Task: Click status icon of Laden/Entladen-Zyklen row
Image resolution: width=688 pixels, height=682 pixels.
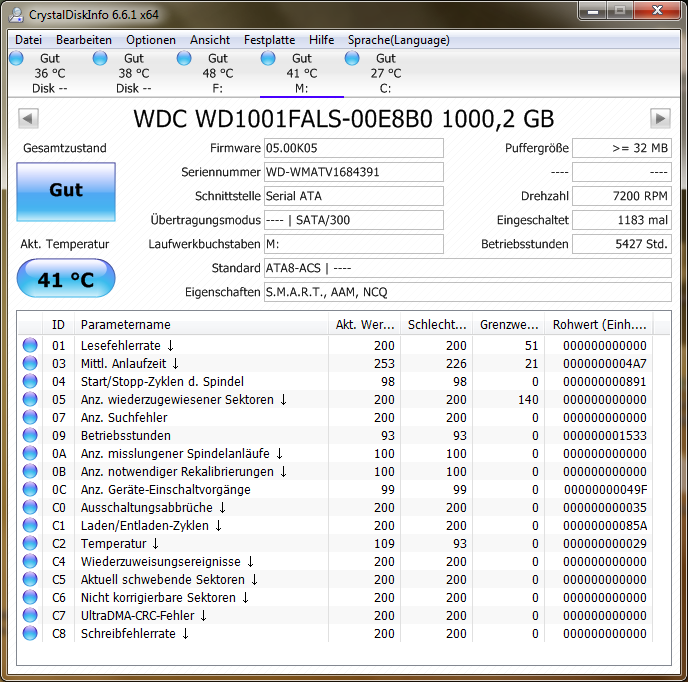Action: coord(30,525)
